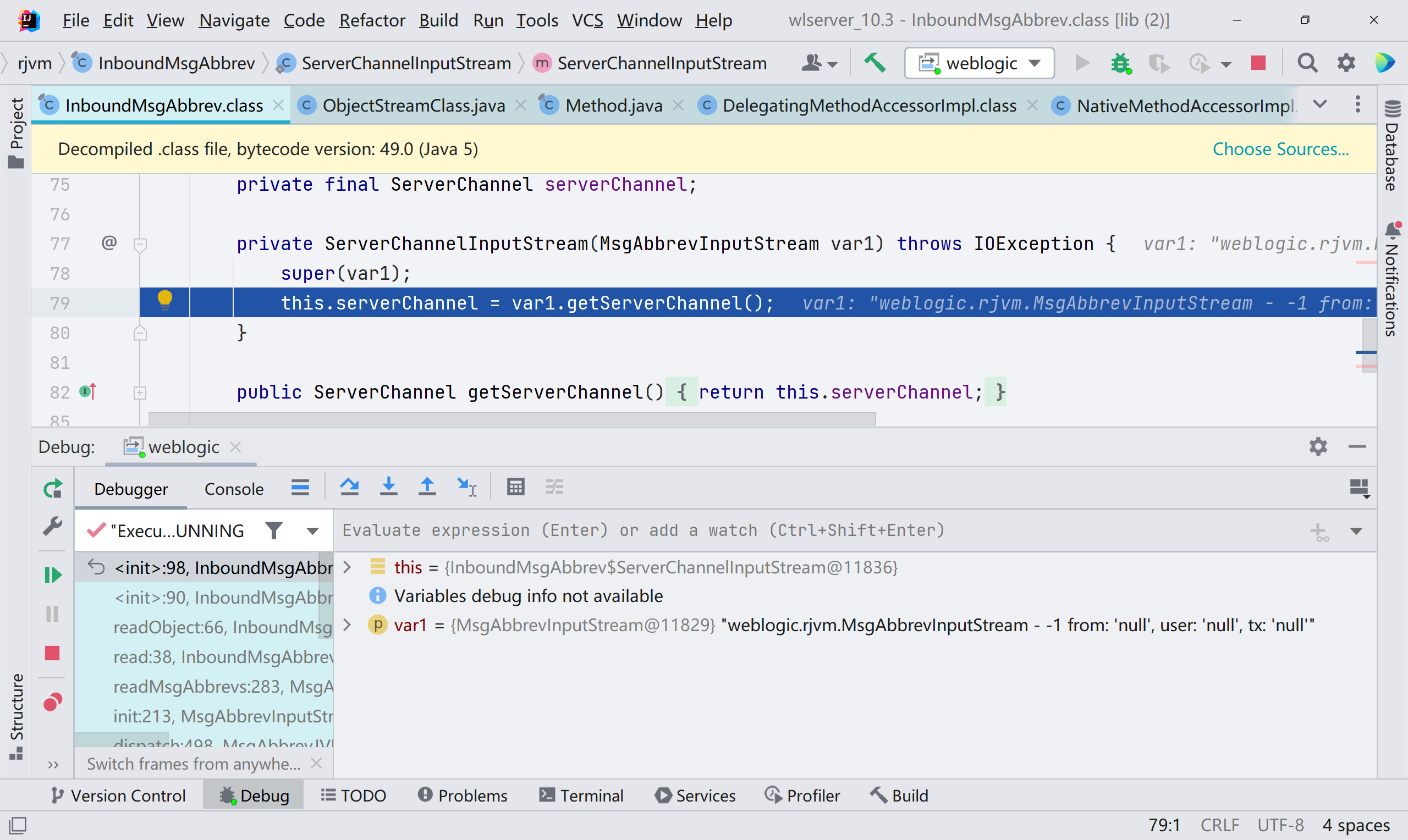Viewport: 1408px width, 840px height.
Task: Expand the var1 variable node
Action: click(348, 625)
